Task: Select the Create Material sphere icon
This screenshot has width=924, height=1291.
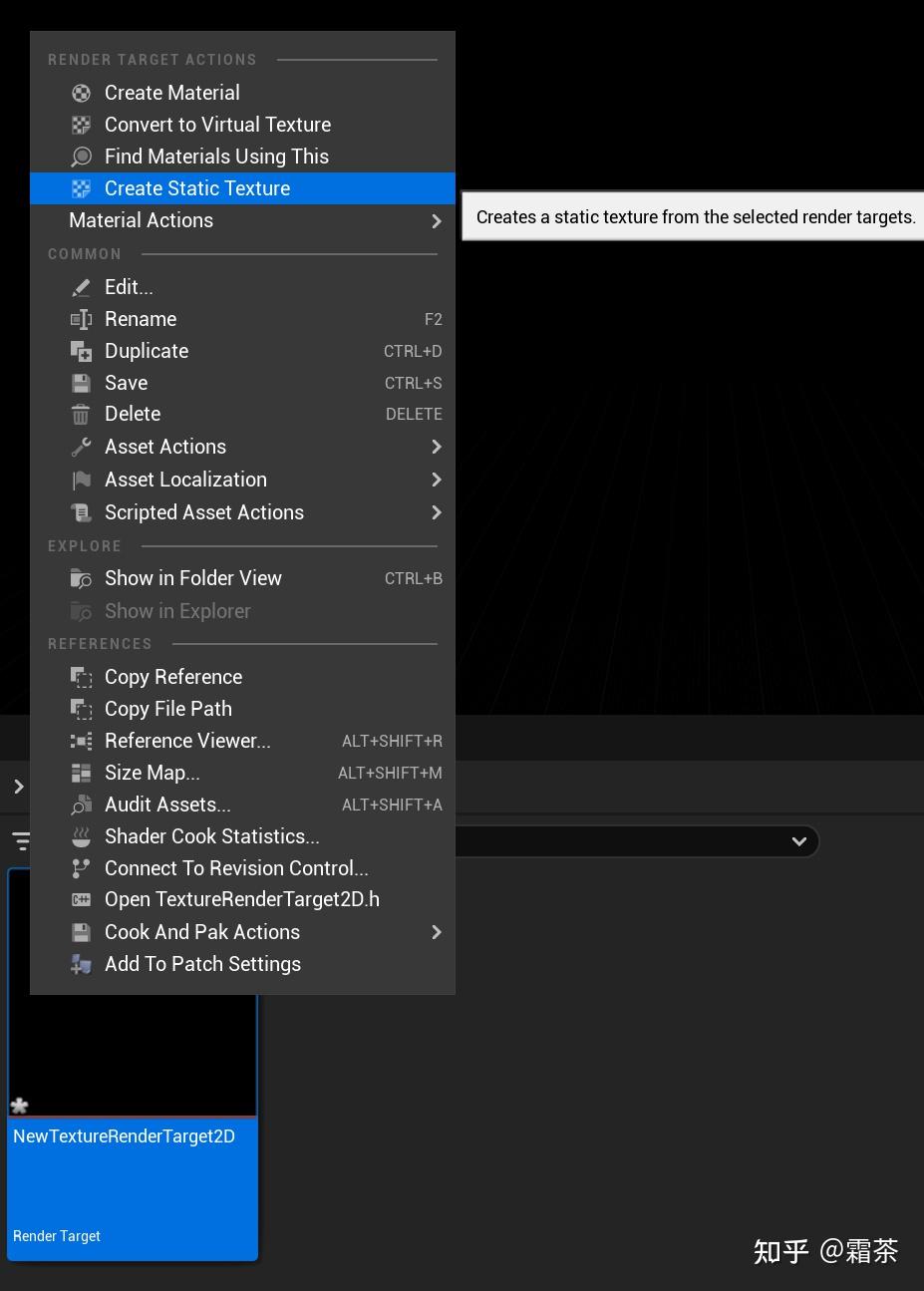Action: tap(81, 92)
